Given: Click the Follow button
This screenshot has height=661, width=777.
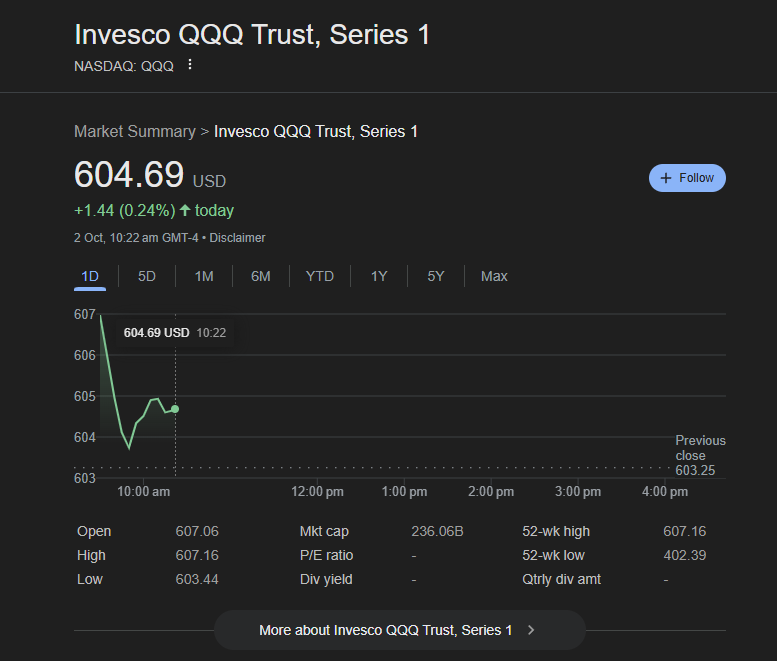Looking at the screenshot, I should 687,178.
